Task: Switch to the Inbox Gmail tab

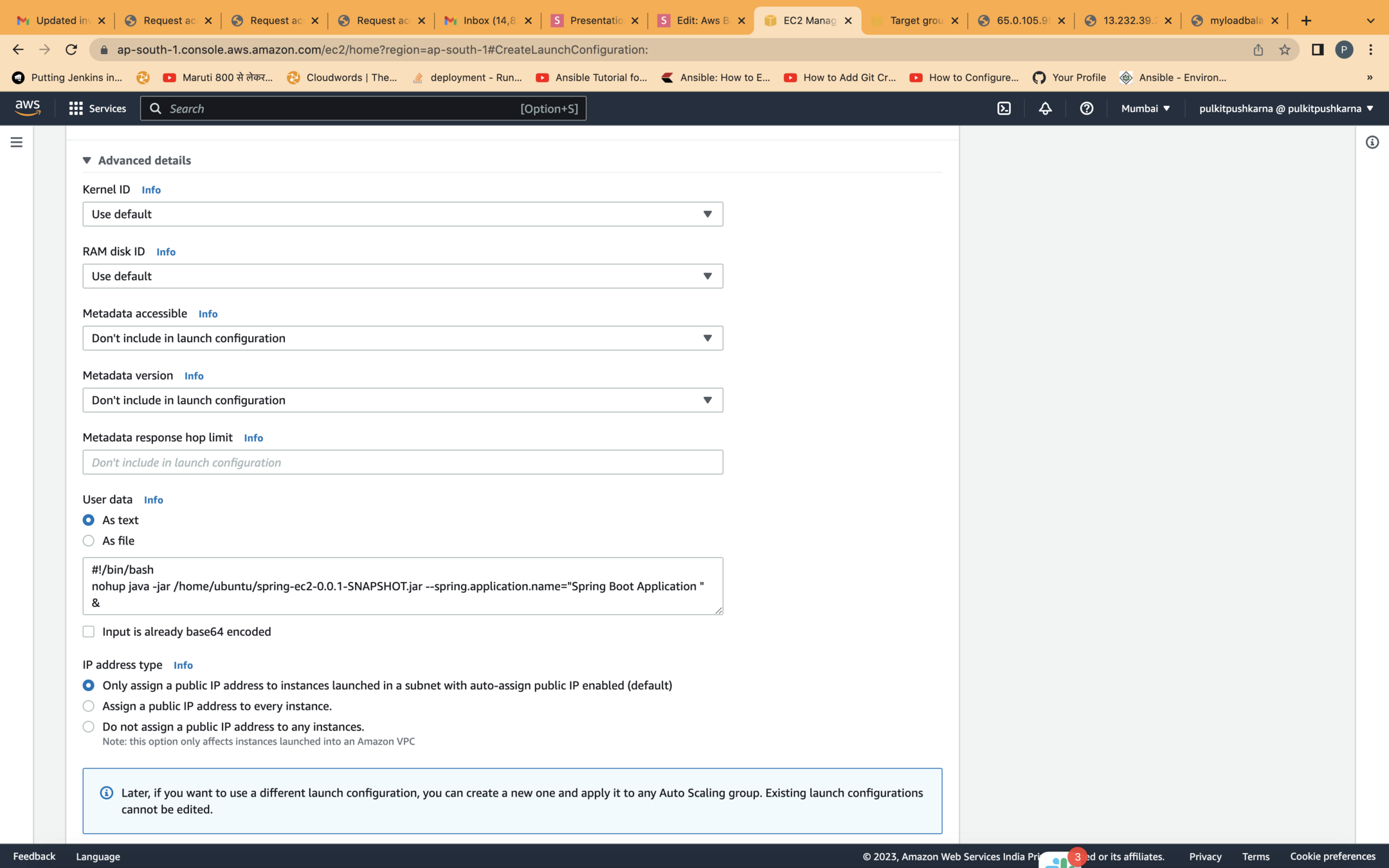Action: click(488, 21)
